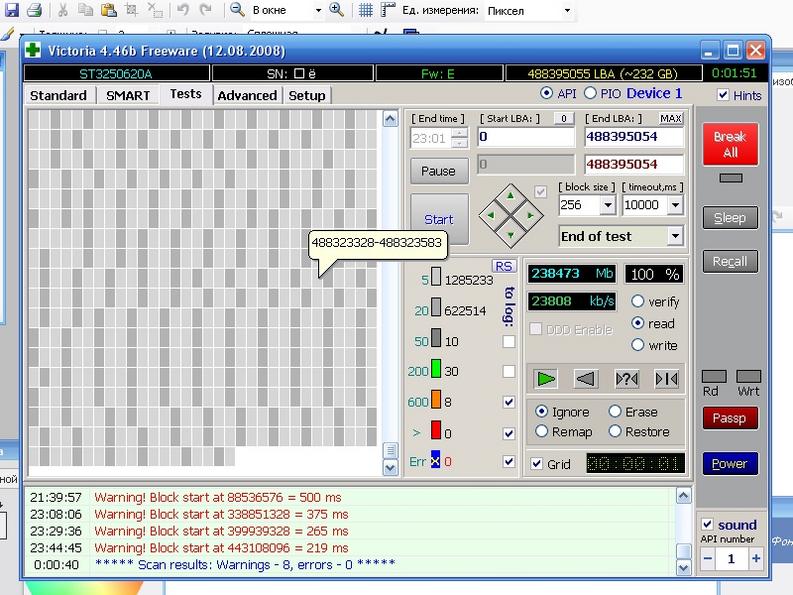The height and width of the screenshot is (595, 793).
Task: Click the save floppy disk icon in background toolbar
Action: tap(11, 9)
